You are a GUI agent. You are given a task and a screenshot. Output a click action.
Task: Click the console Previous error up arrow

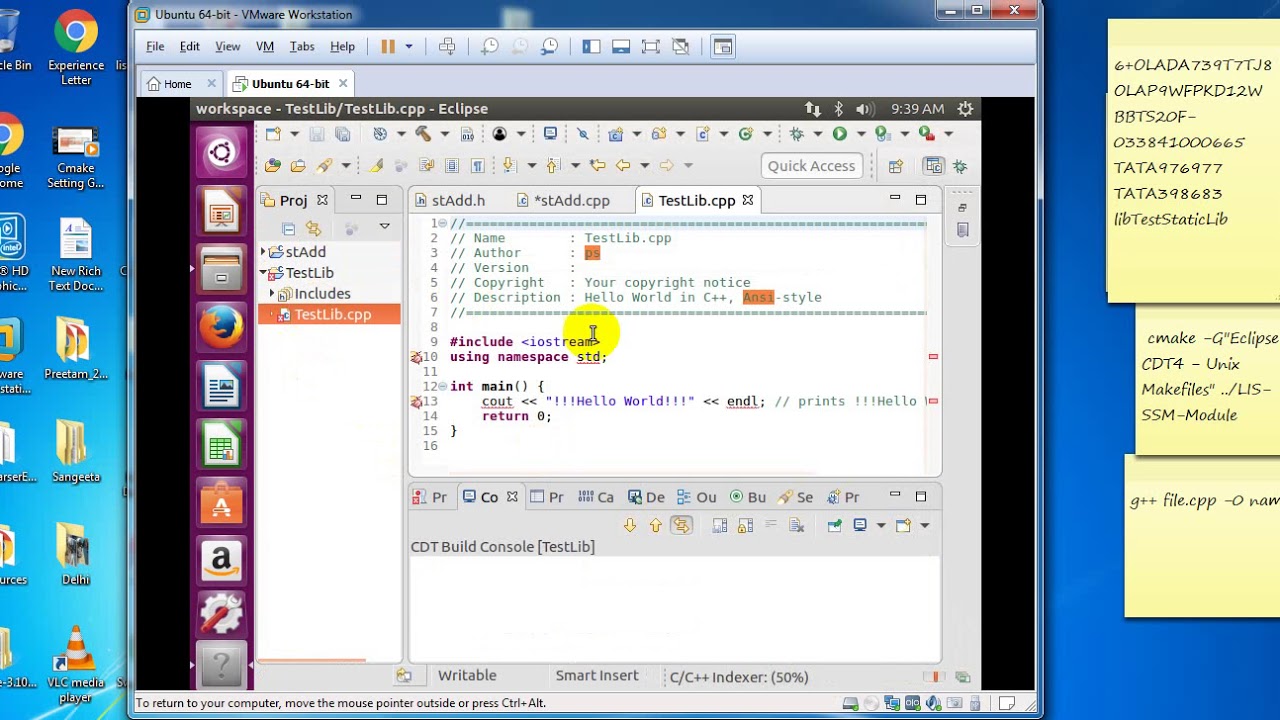(x=655, y=525)
